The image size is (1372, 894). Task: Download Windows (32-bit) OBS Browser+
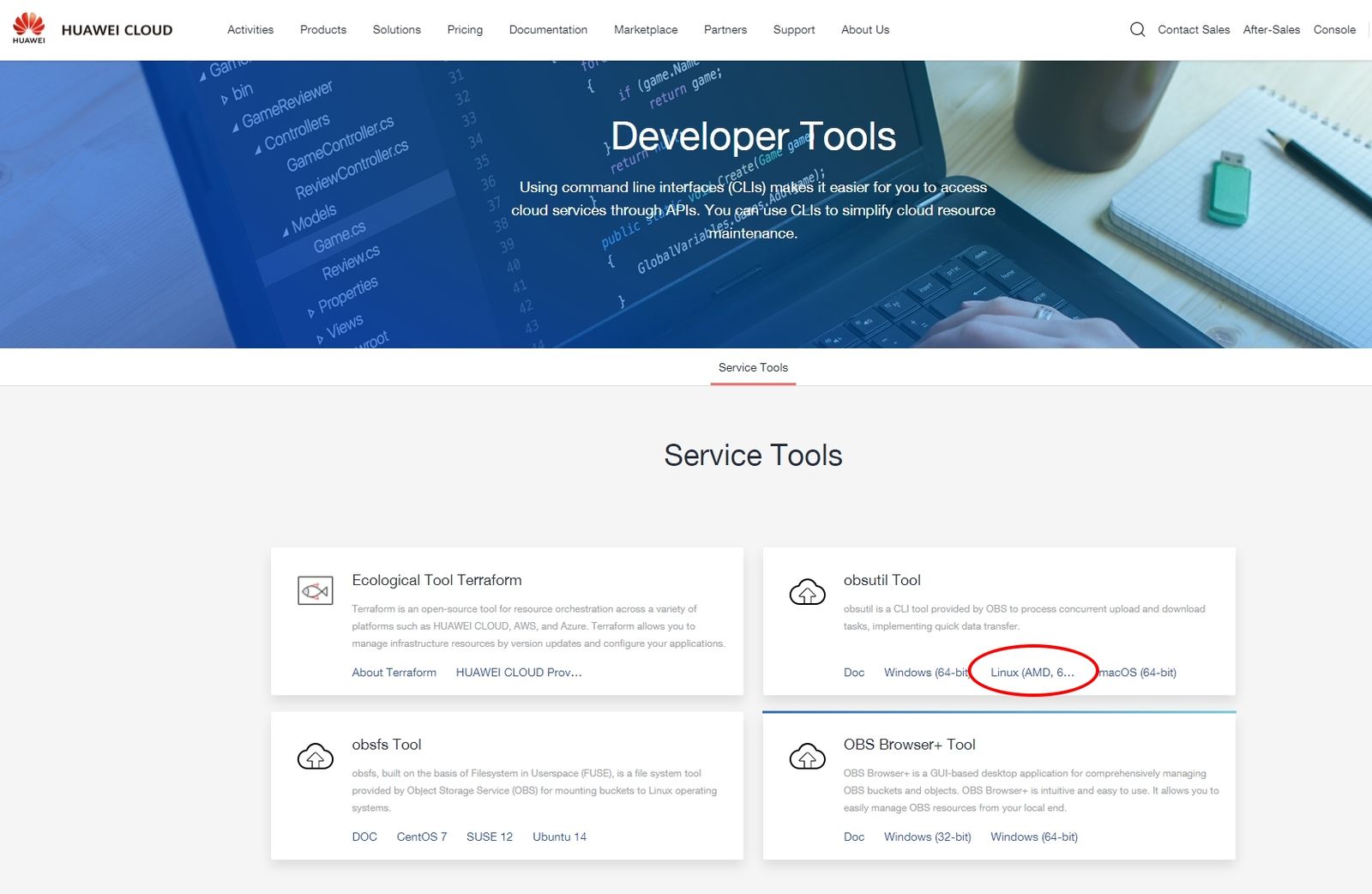(930, 837)
